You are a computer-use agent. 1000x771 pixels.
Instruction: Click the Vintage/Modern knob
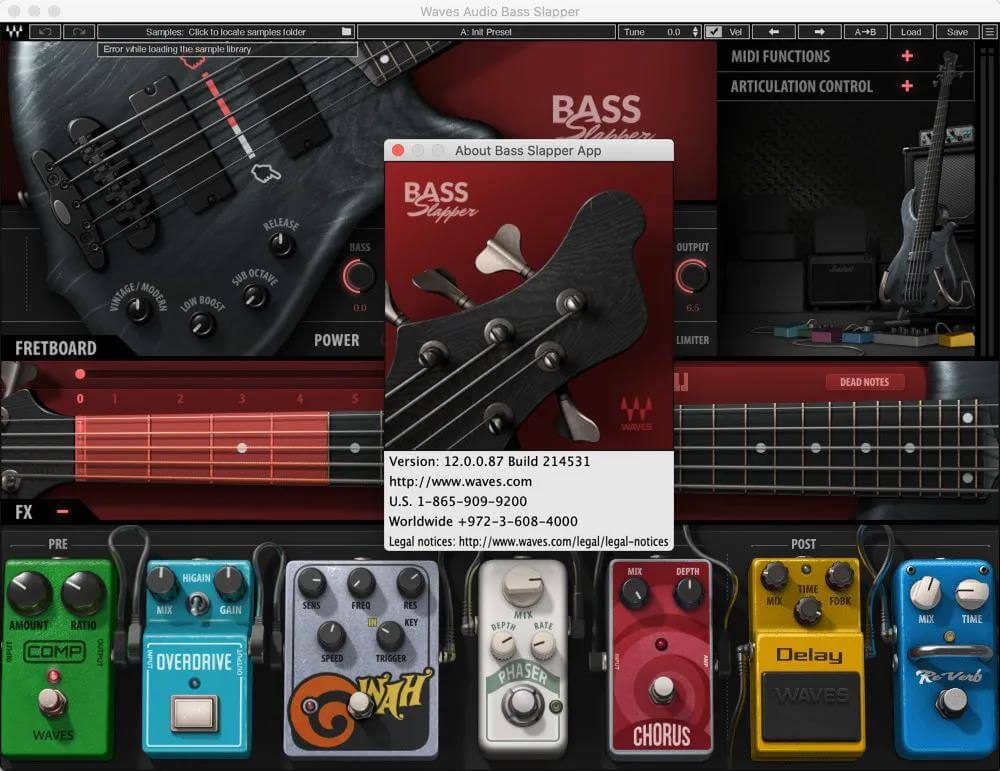pos(138,309)
